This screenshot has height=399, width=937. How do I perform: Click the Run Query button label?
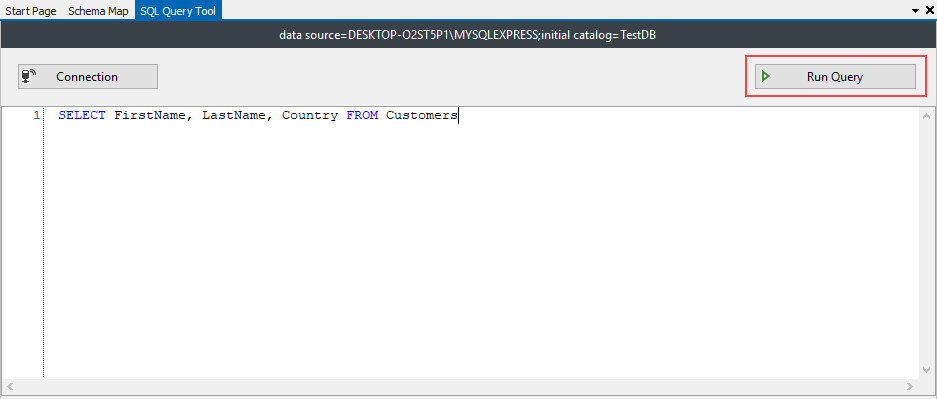(x=835, y=77)
